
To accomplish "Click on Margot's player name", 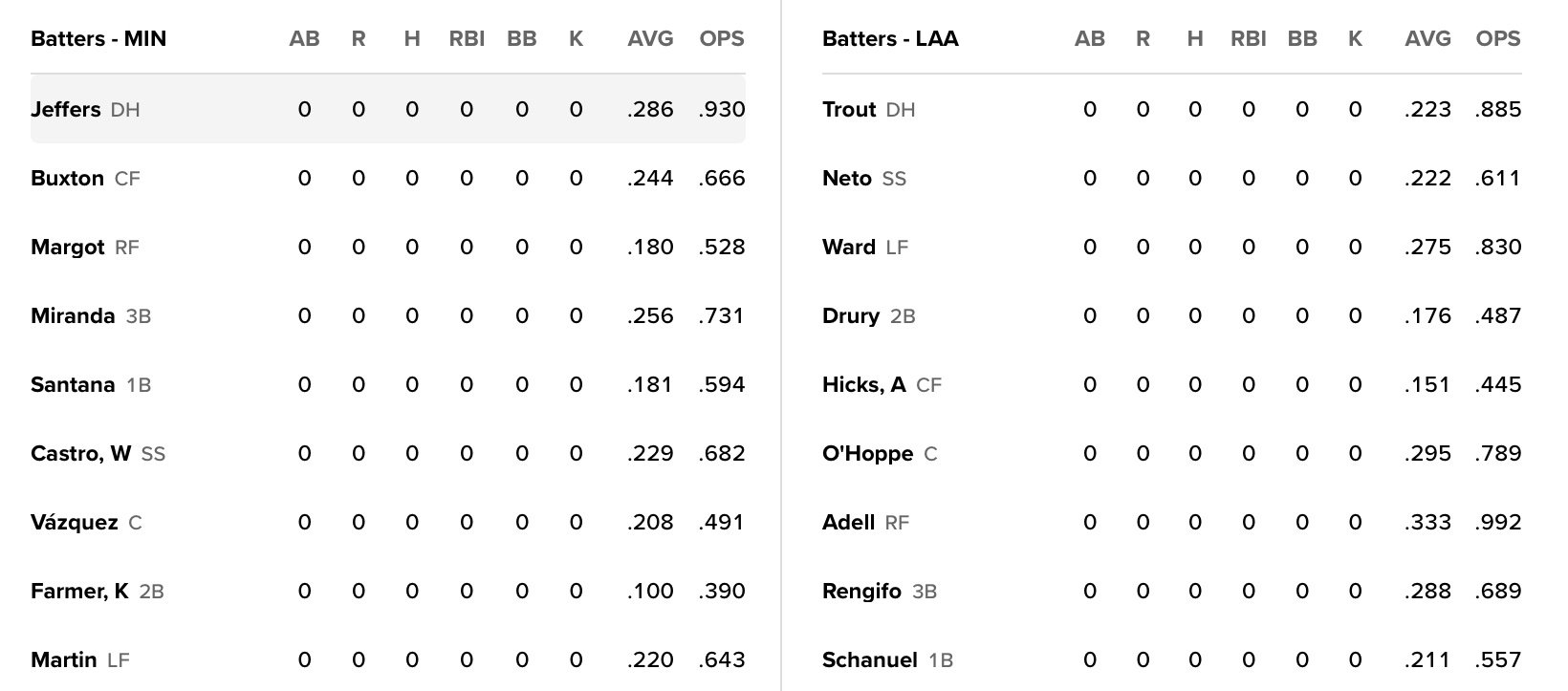I will [67, 248].
